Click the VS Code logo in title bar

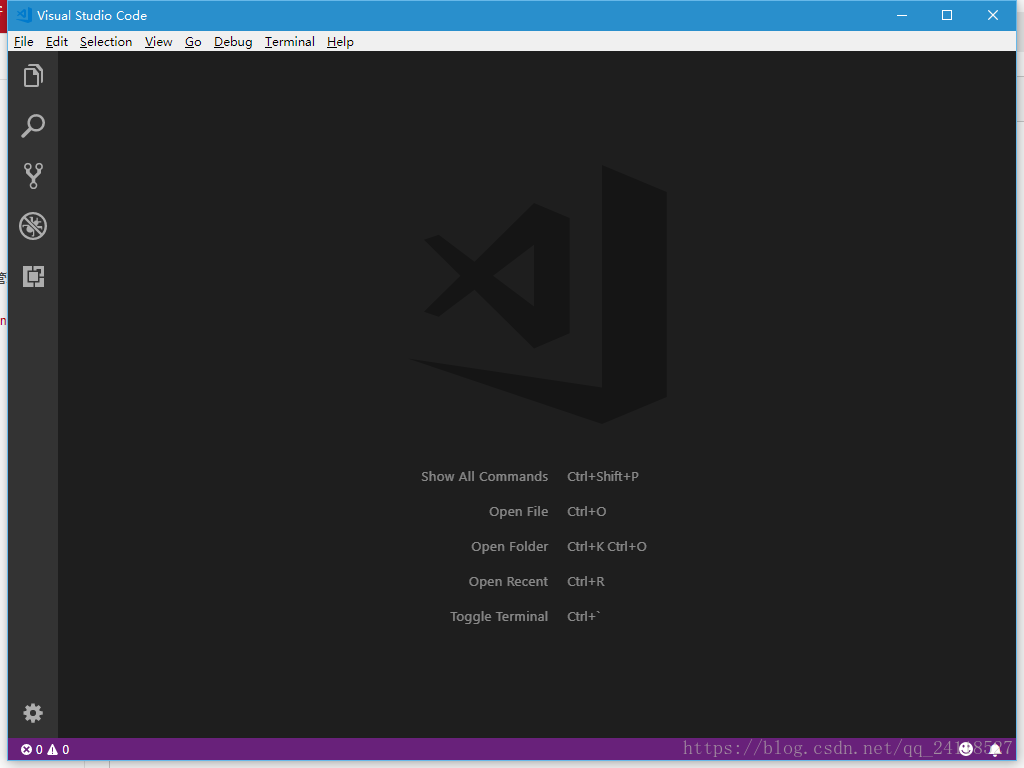tap(24, 15)
